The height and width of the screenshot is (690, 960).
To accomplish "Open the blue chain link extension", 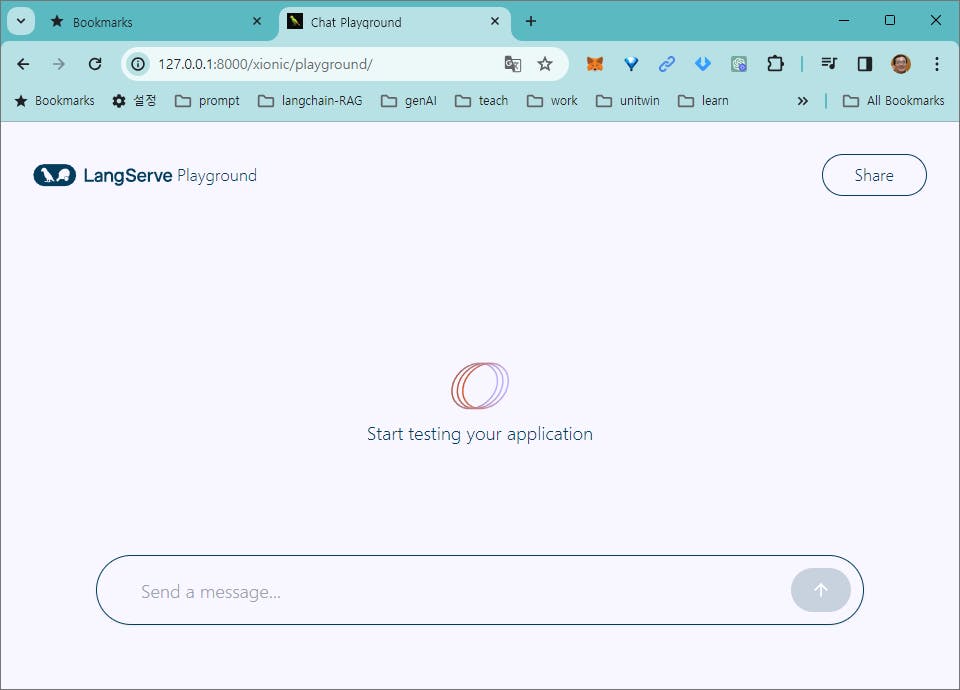I will click(667, 64).
